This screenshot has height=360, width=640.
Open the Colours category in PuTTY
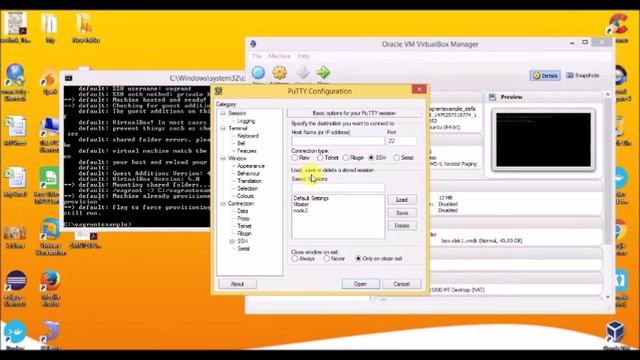245,196
